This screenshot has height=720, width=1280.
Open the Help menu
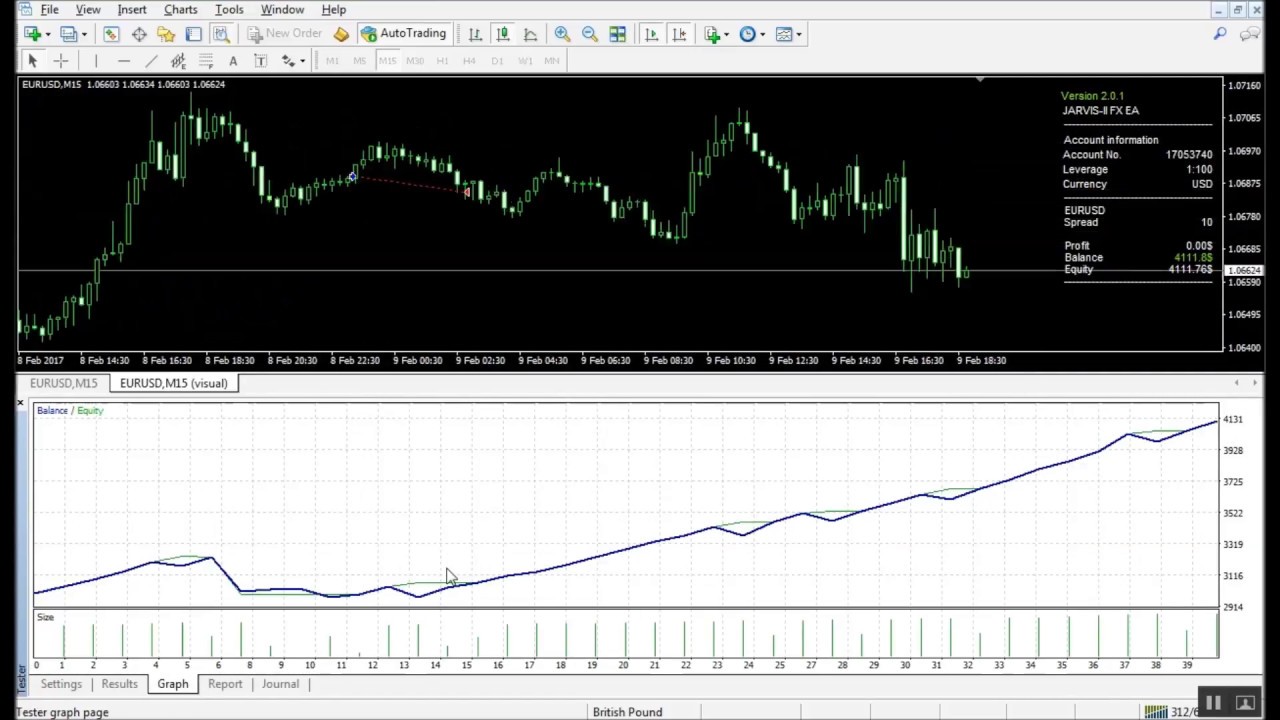334,10
